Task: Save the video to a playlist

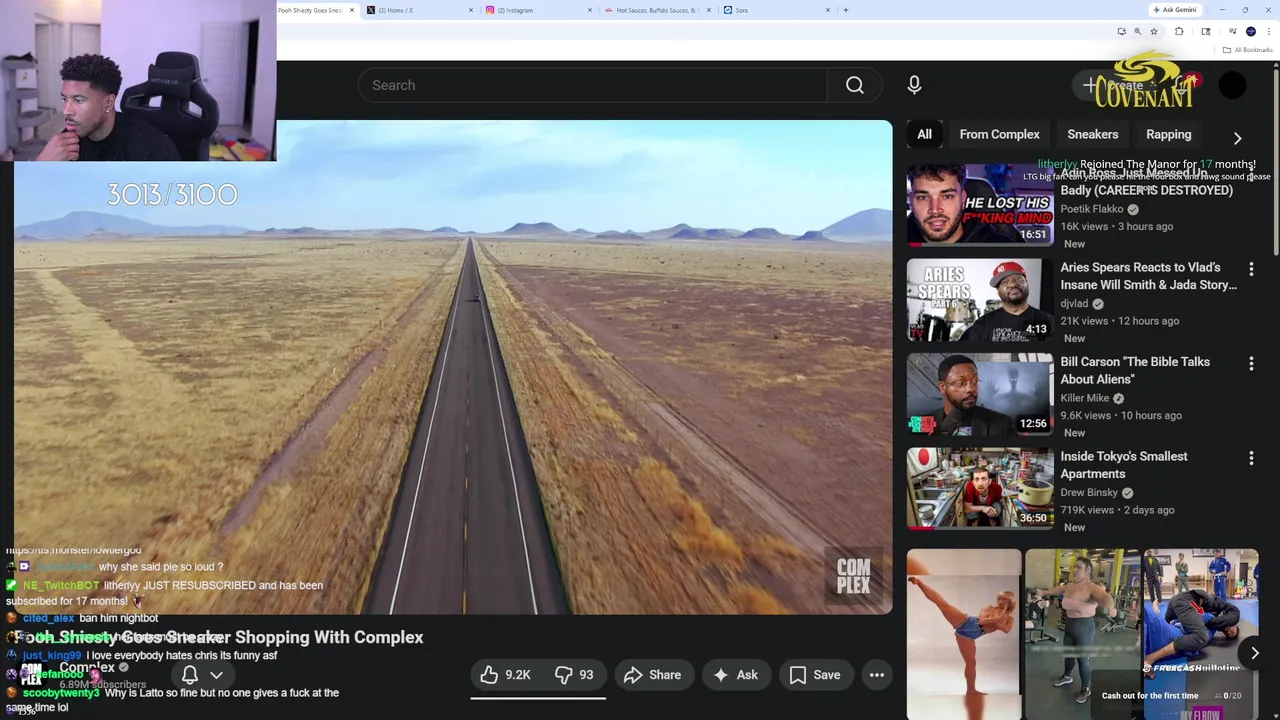Action: [x=815, y=675]
